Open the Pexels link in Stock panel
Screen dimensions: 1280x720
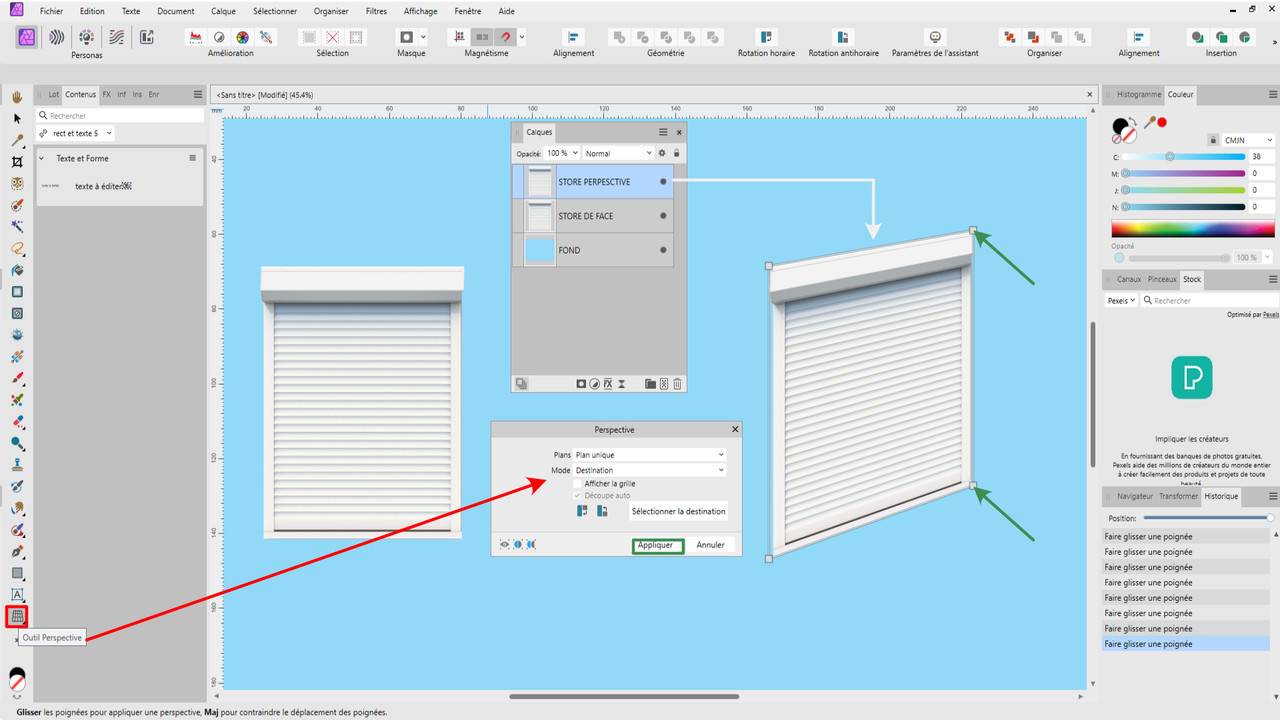click(x=1270, y=314)
